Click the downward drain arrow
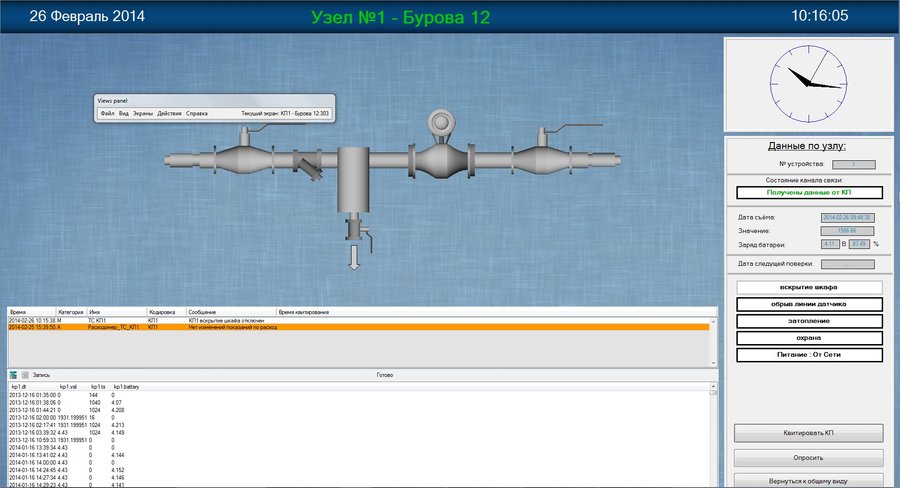900x488 pixels. [354, 259]
